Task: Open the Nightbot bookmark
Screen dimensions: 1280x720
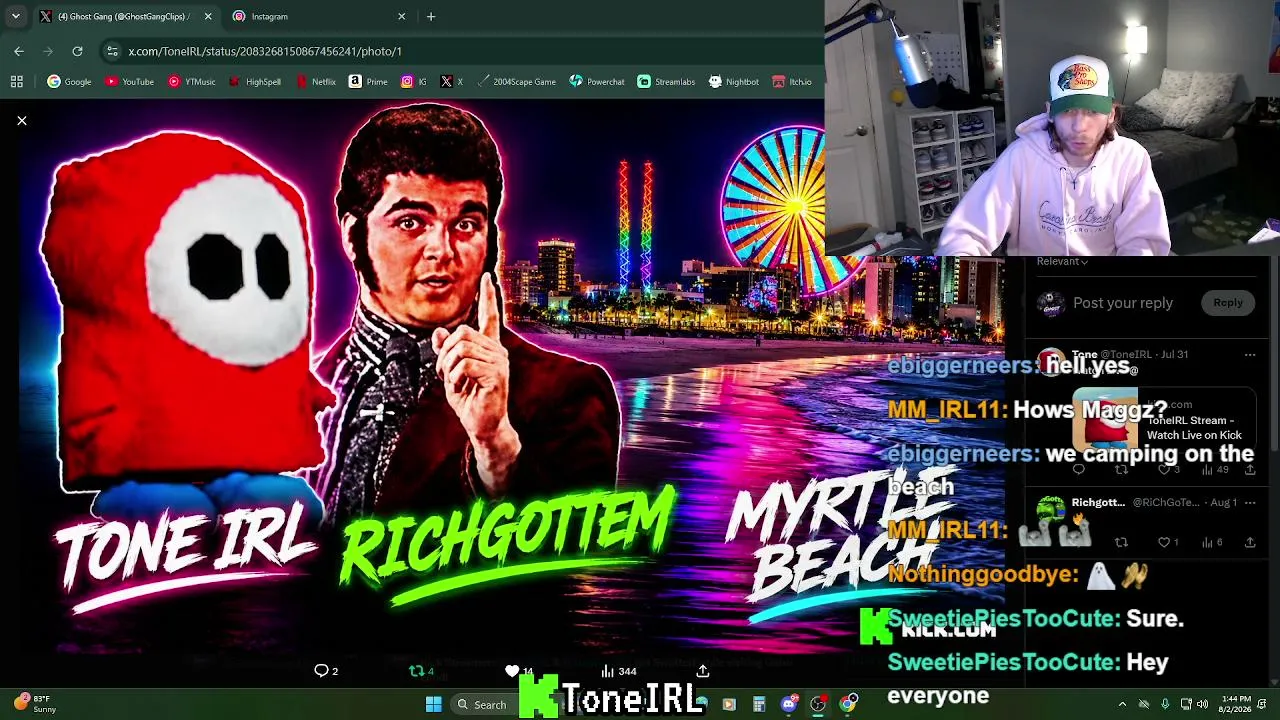Action: point(733,82)
